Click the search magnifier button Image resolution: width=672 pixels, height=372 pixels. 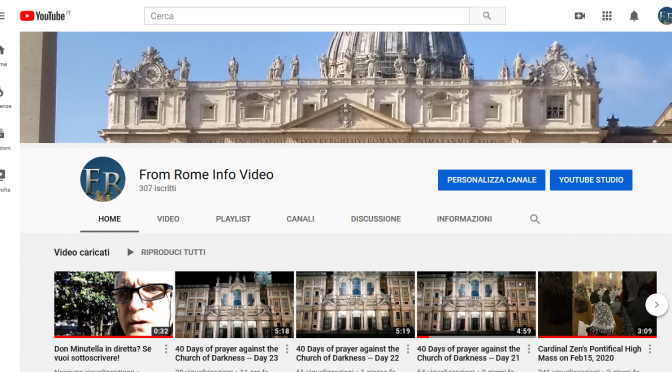coord(487,16)
